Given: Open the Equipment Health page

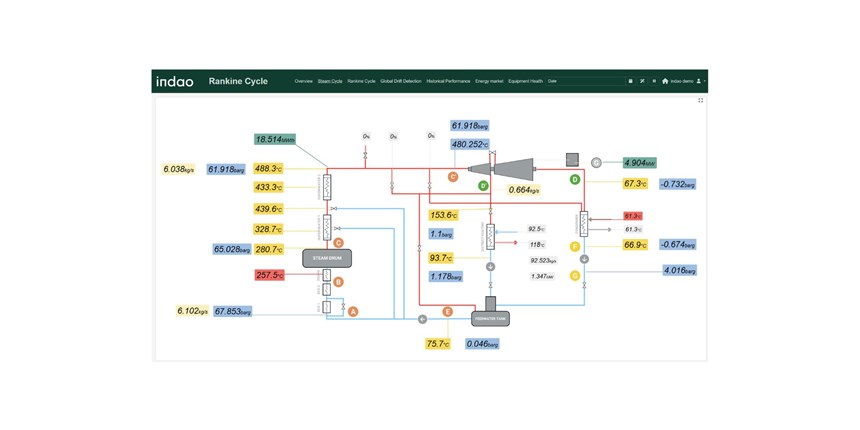Looking at the screenshot, I should [x=525, y=81].
